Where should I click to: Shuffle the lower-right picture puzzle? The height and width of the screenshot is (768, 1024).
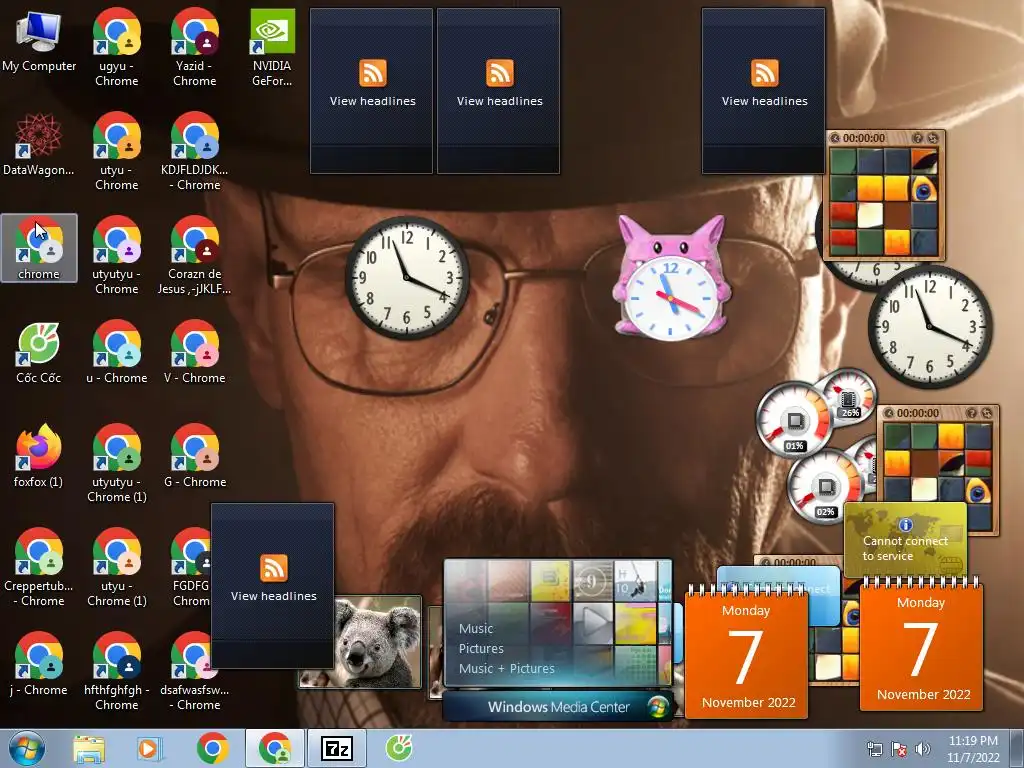[987, 413]
